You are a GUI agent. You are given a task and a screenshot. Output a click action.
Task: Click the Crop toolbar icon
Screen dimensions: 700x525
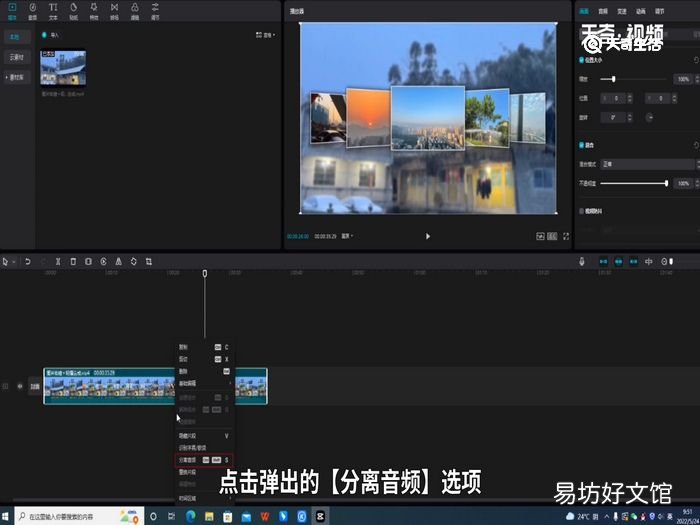149,262
